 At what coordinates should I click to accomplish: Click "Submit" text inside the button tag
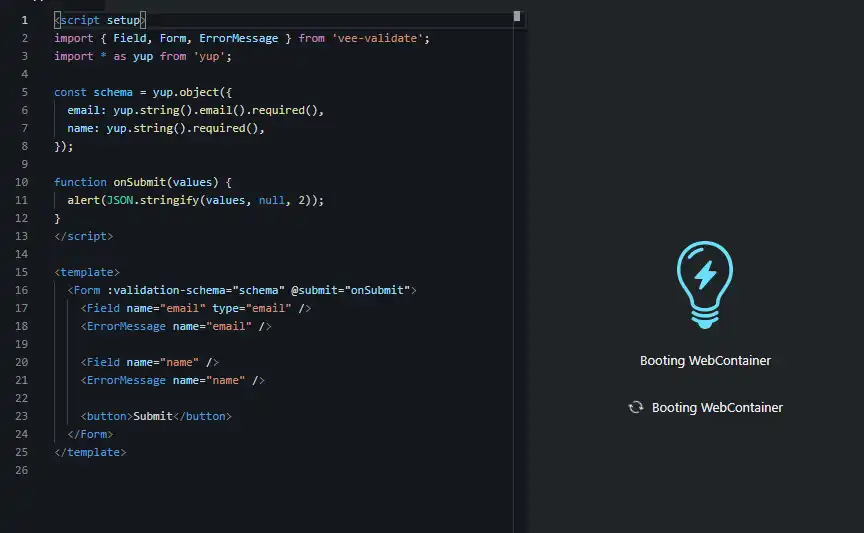[153, 416]
